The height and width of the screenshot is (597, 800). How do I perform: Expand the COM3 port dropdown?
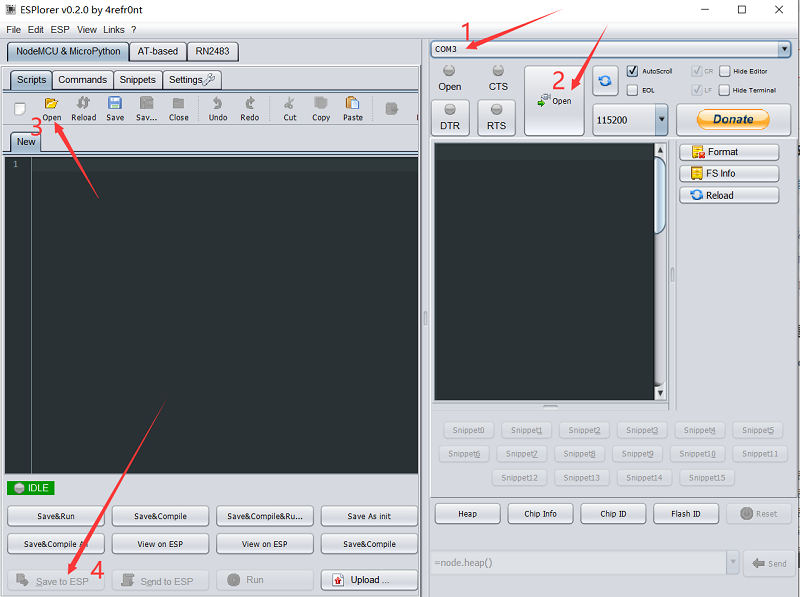tap(785, 49)
